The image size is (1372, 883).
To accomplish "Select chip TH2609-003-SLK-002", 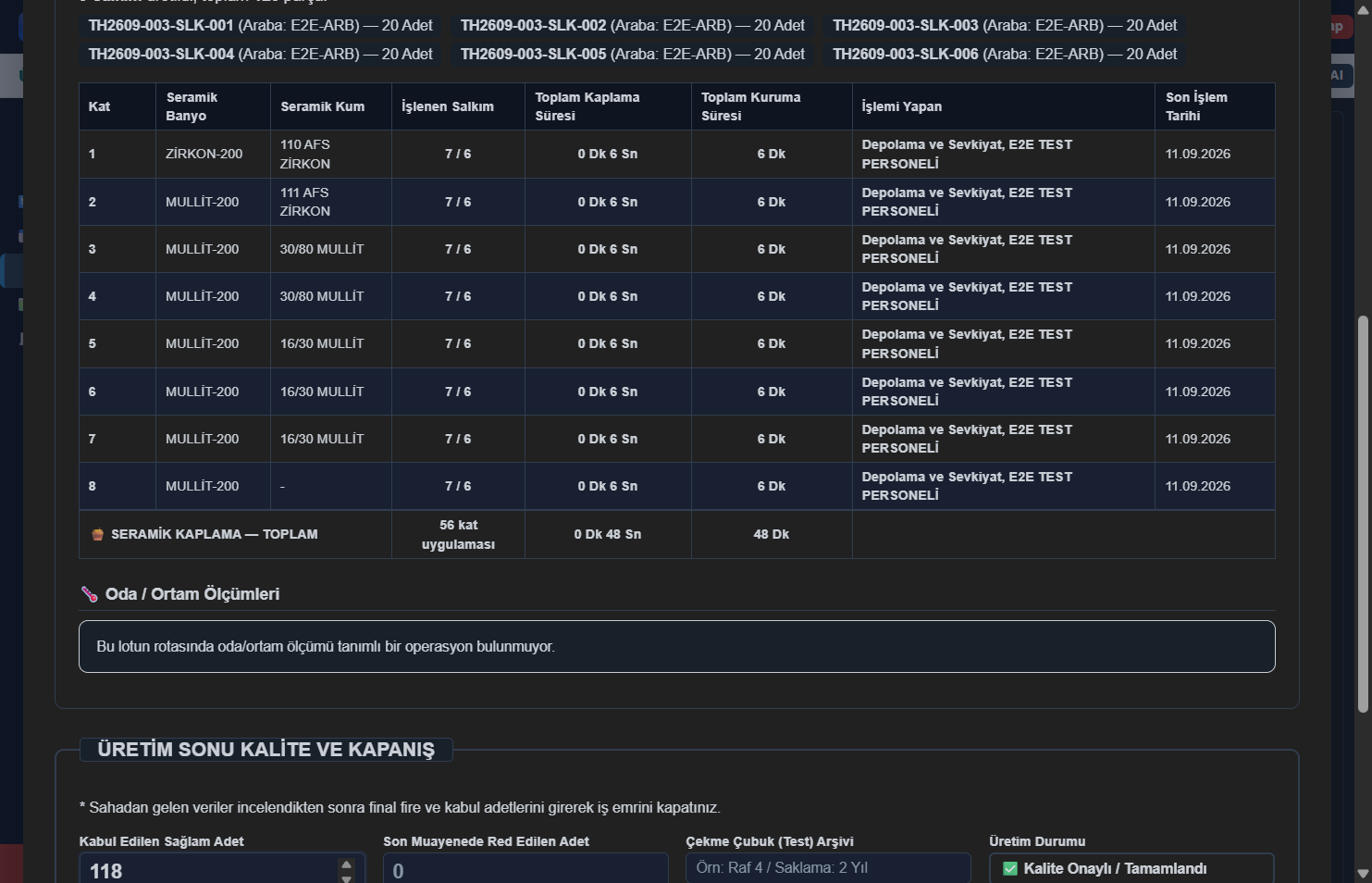I will click(633, 25).
